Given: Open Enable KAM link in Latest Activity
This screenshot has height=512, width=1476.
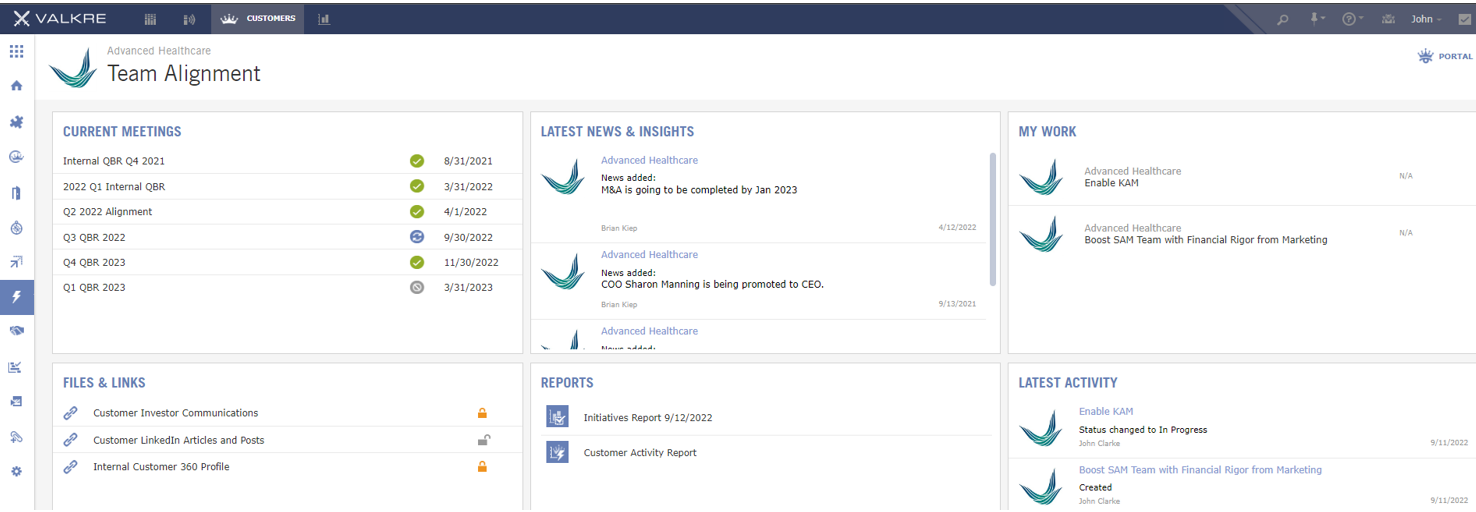Looking at the screenshot, I should pos(1106,411).
